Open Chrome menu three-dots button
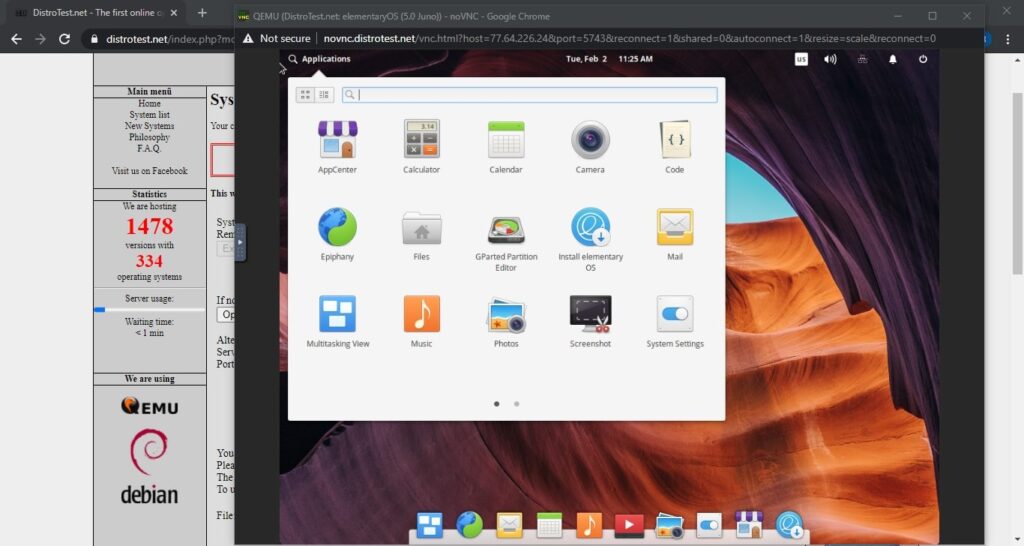 1008,39
